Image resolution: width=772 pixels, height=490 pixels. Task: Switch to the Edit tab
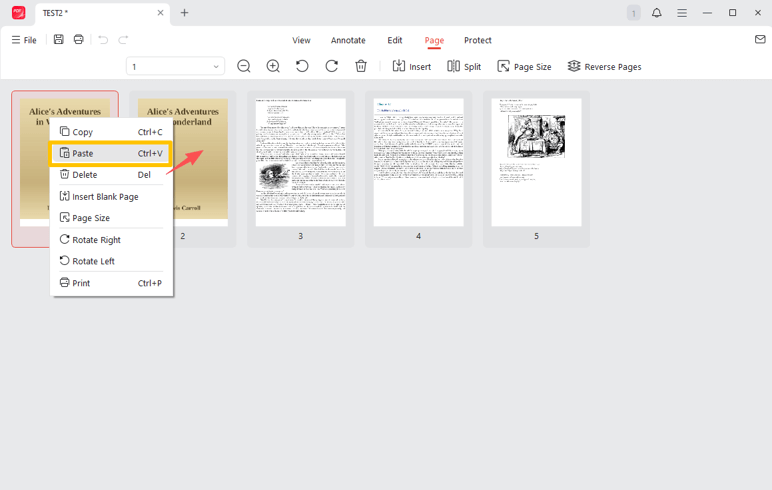point(395,40)
